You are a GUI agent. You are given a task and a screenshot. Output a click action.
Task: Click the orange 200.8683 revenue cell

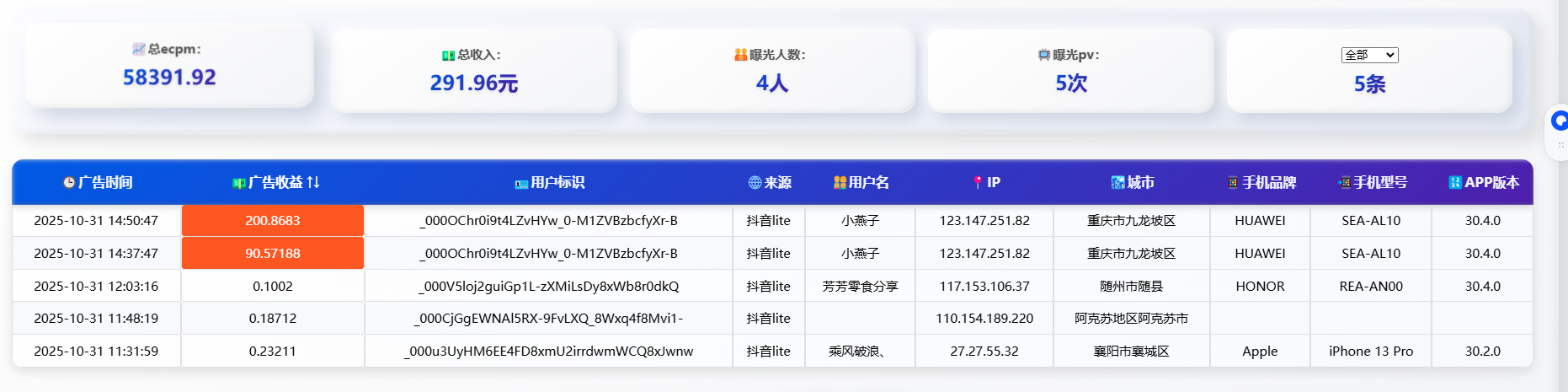point(273,221)
